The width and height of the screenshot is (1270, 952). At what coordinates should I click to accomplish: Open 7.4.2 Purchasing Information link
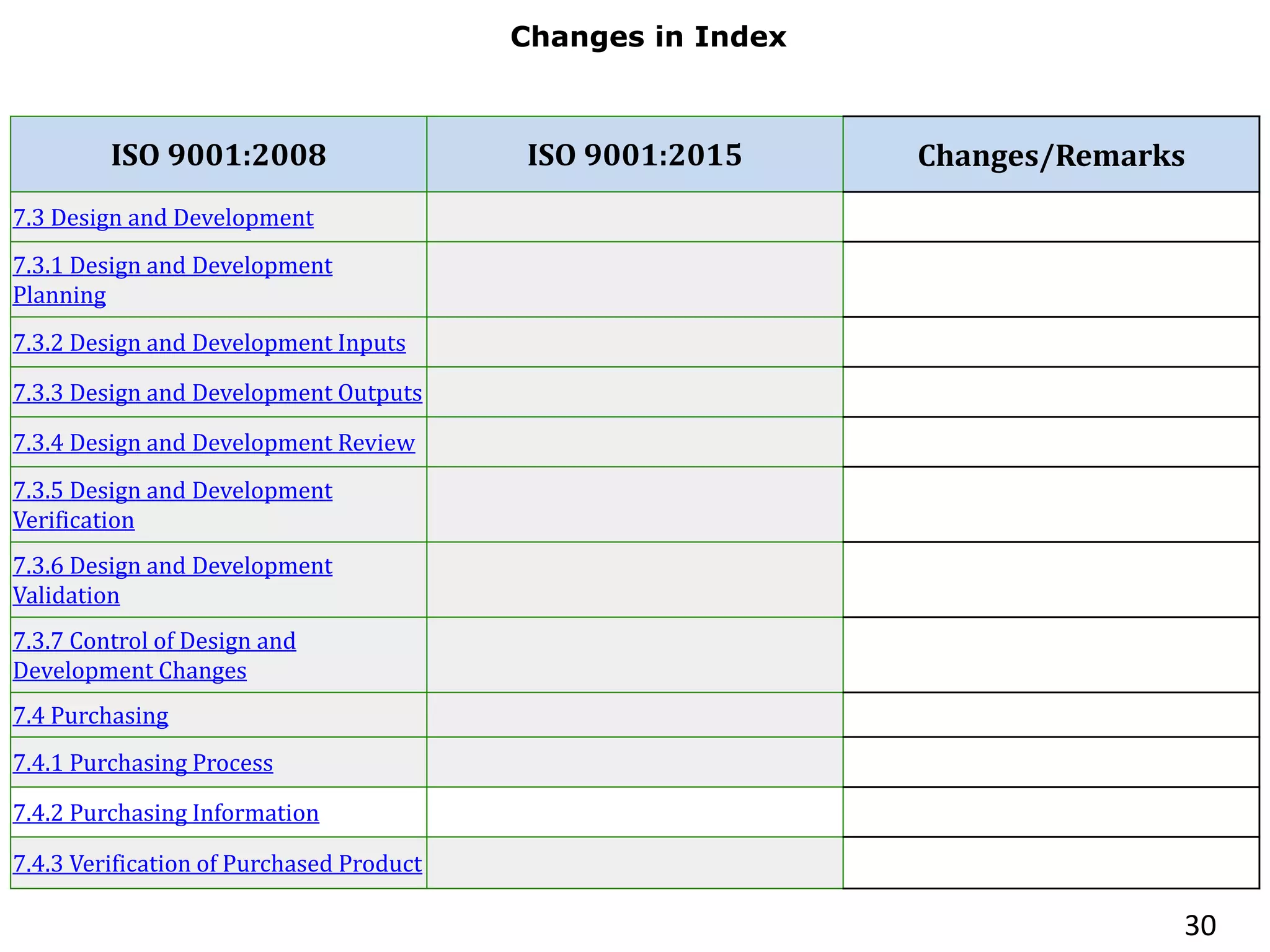166,813
